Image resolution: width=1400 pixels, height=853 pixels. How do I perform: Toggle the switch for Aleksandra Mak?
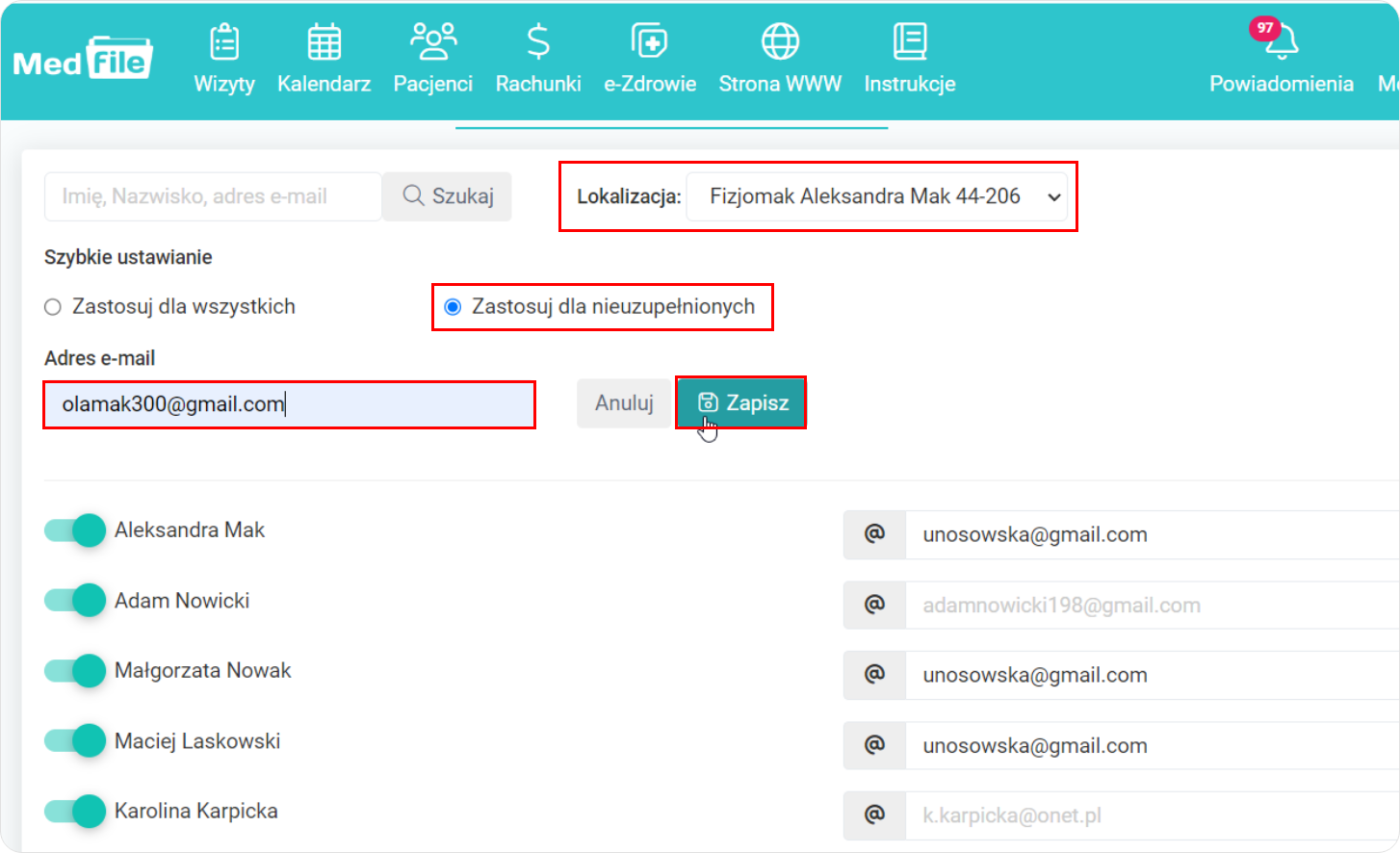point(75,530)
